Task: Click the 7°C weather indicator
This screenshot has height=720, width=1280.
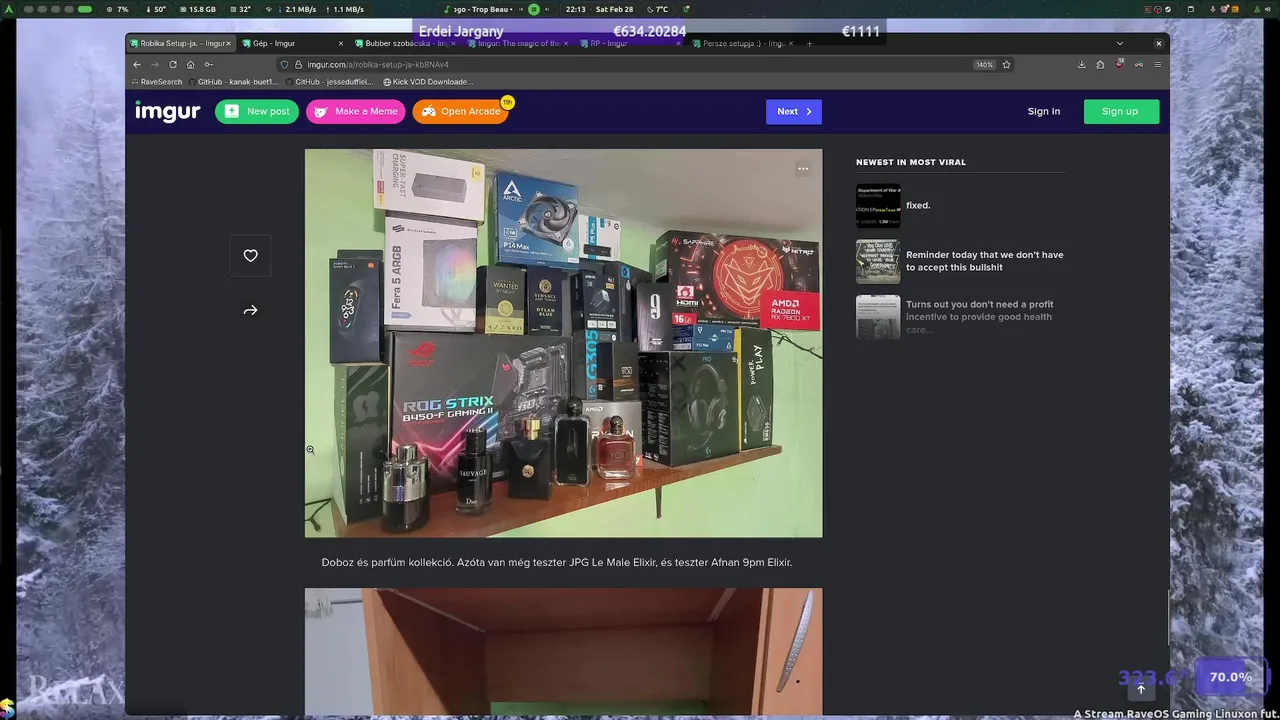Action: [x=656, y=9]
